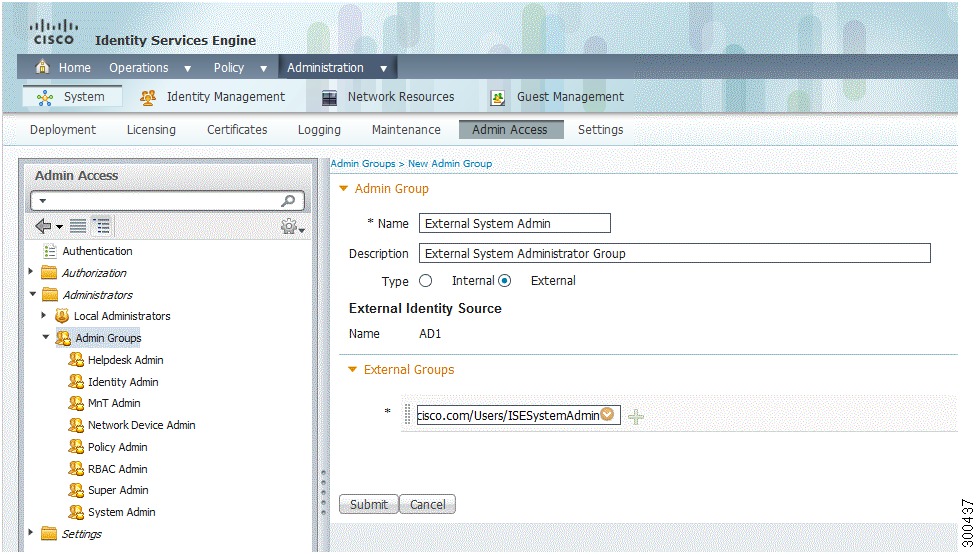The image size is (979, 554).
Task: Click the Settings folder icon in tree
Action: point(49,533)
